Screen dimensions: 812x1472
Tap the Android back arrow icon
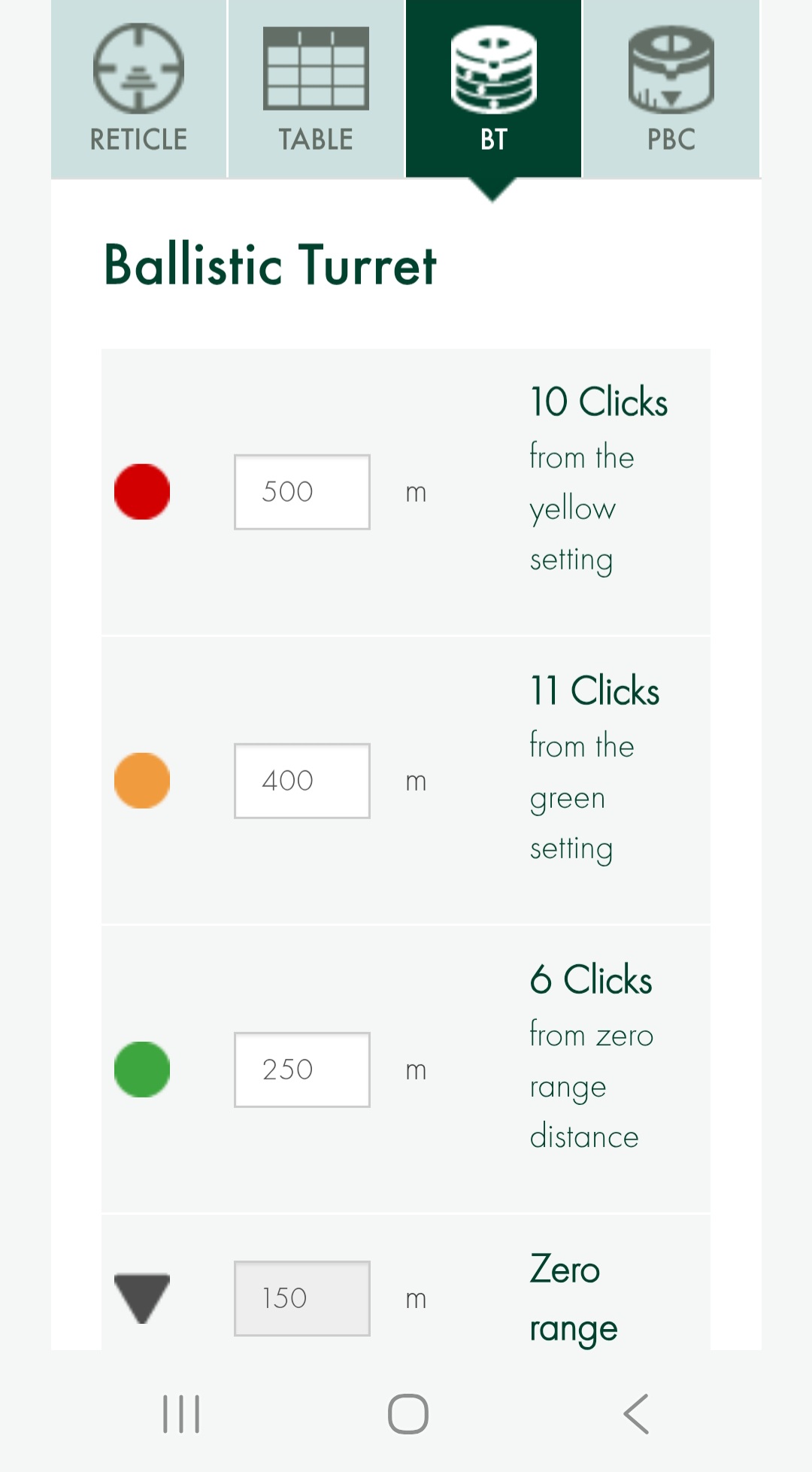636,1414
